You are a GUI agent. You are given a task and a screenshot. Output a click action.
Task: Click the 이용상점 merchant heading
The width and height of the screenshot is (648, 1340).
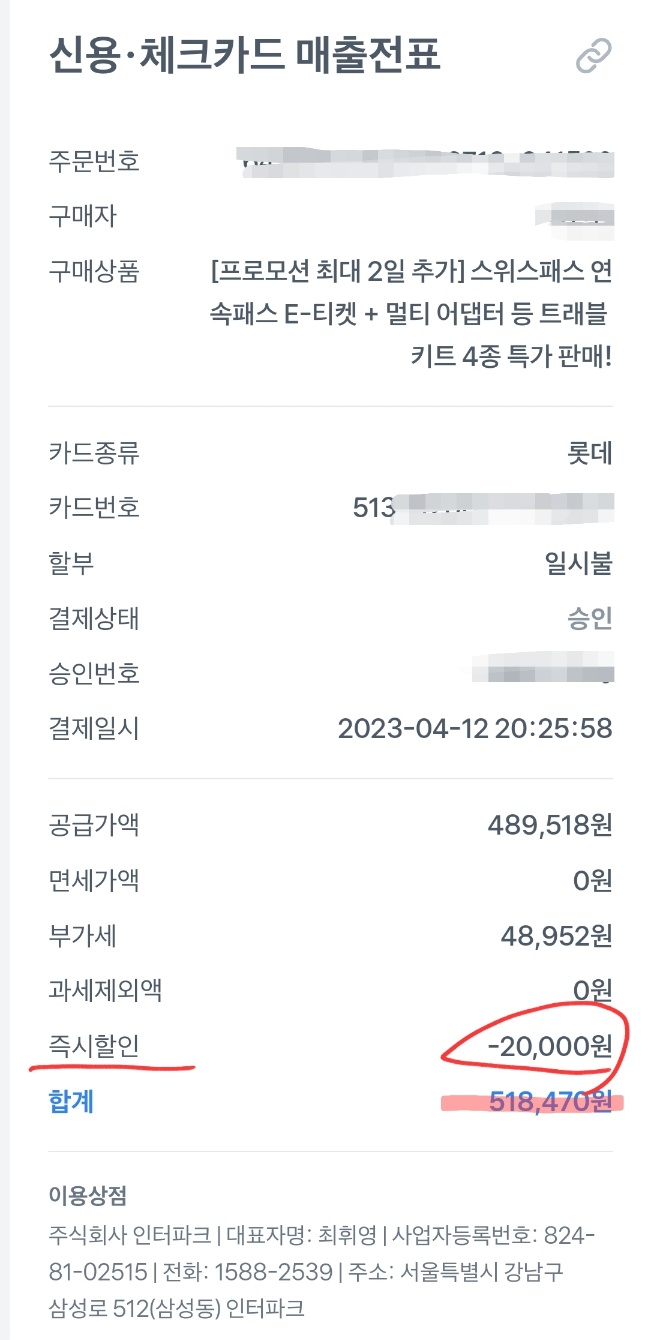click(x=87, y=1196)
